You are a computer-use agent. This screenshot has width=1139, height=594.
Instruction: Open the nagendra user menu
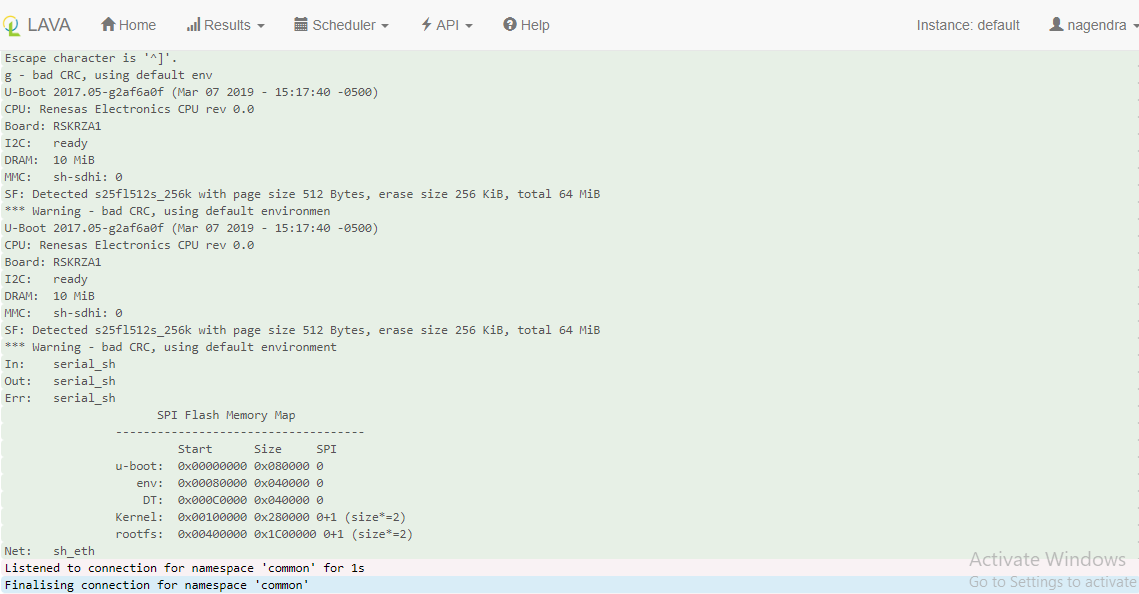(1093, 25)
